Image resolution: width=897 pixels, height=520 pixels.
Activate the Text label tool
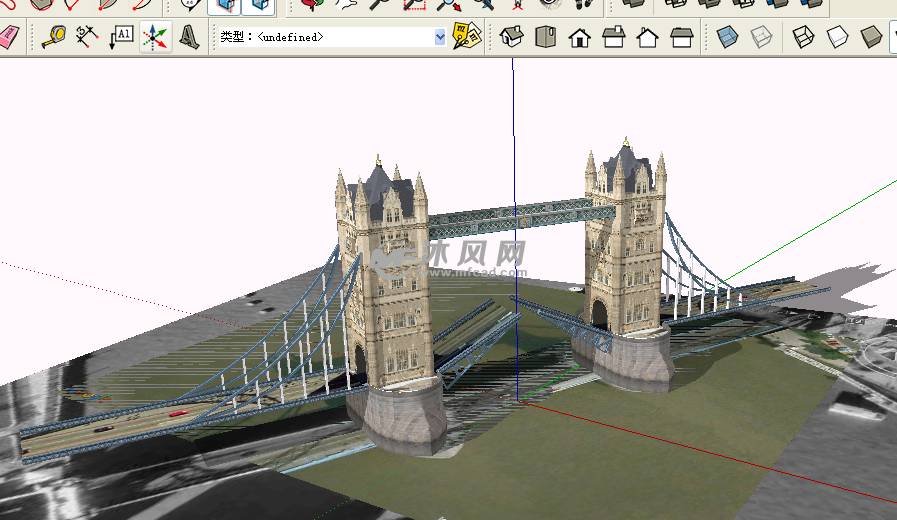[x=121, y=38]
